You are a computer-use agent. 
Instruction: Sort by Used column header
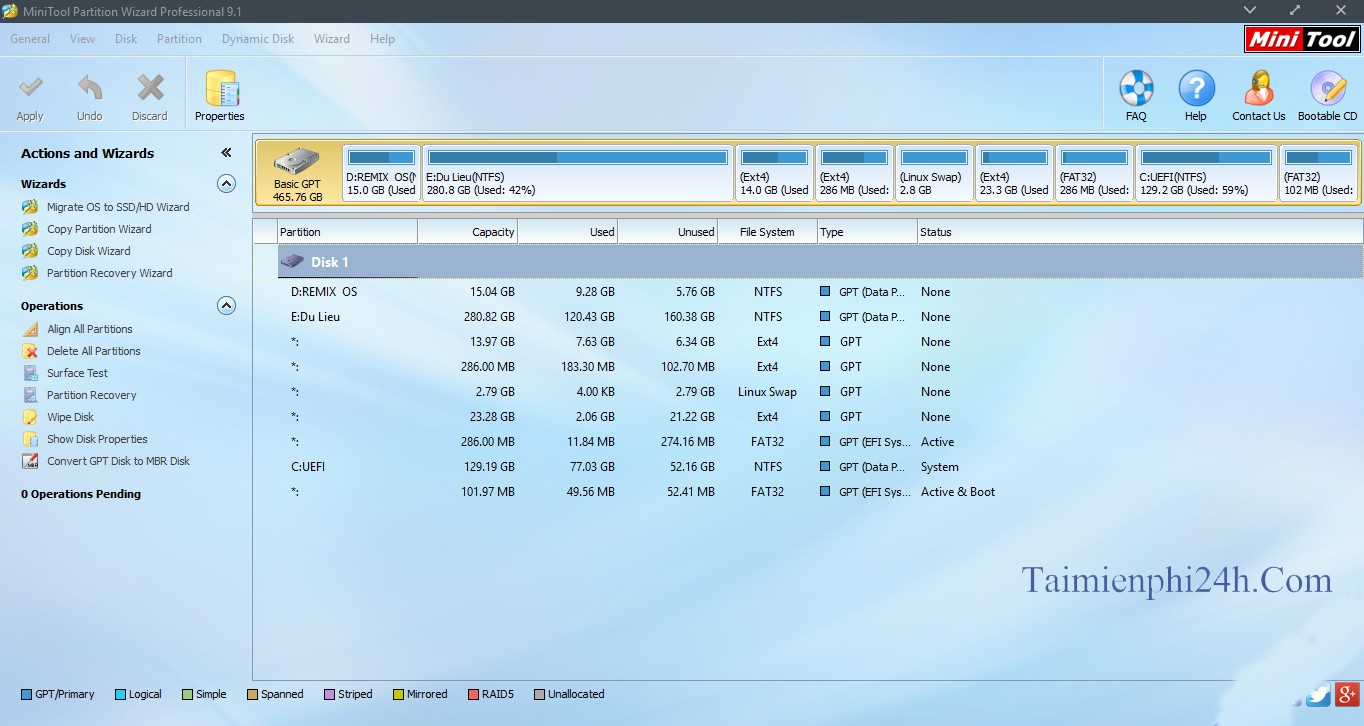pos(568,232)
